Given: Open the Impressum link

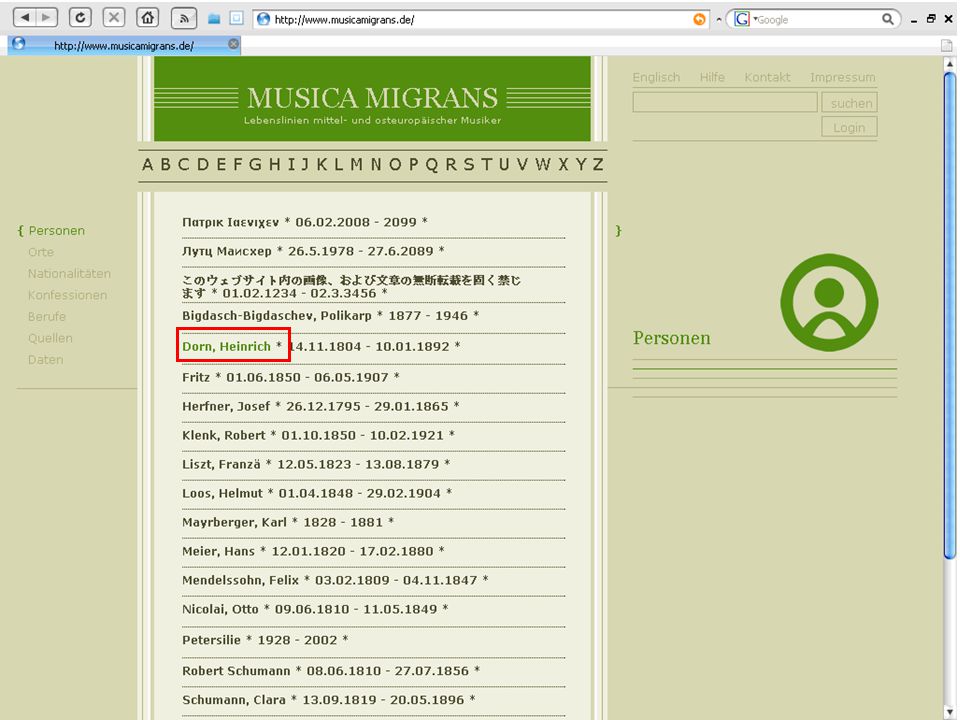Looking at the screenshot, I should 842,77.
